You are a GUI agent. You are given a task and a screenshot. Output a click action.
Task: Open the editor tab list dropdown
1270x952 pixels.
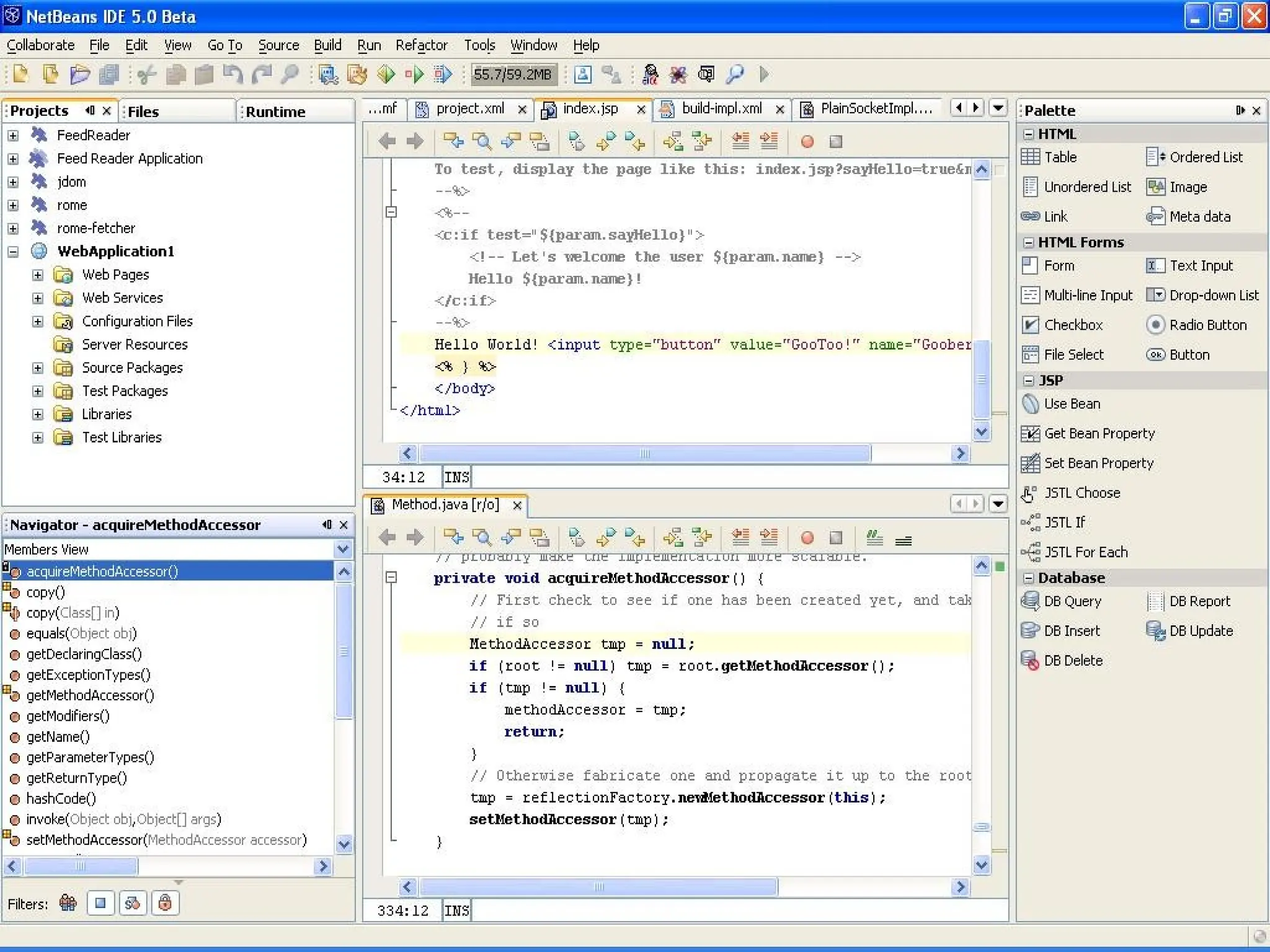pyautogui.click(x=998, y=108)
